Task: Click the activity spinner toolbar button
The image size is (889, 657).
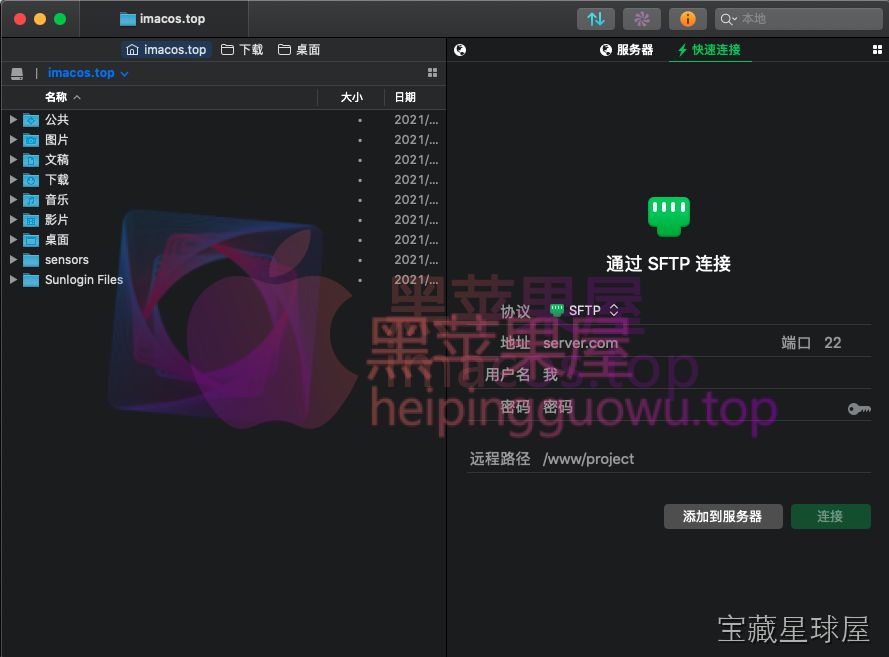Action: coord(642,19)
